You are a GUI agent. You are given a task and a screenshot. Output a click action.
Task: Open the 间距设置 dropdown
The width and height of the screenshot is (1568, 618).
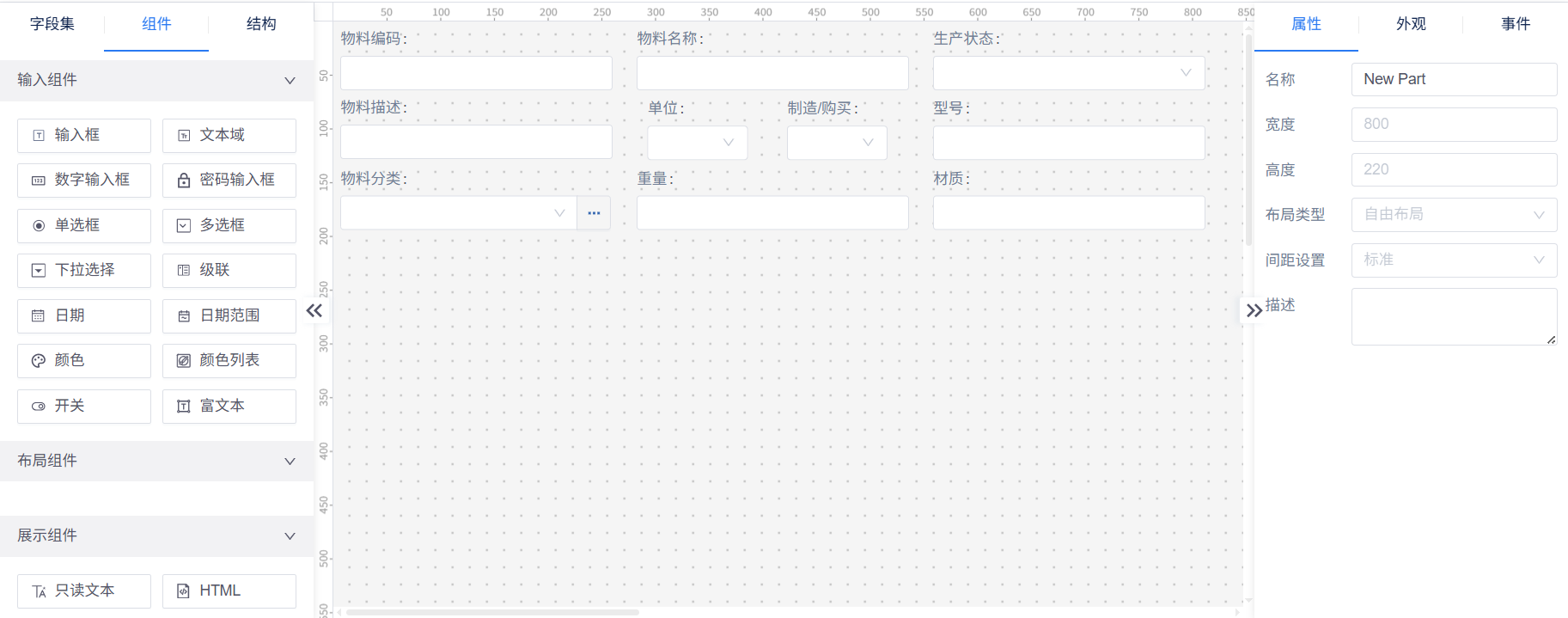[1454, 260]
